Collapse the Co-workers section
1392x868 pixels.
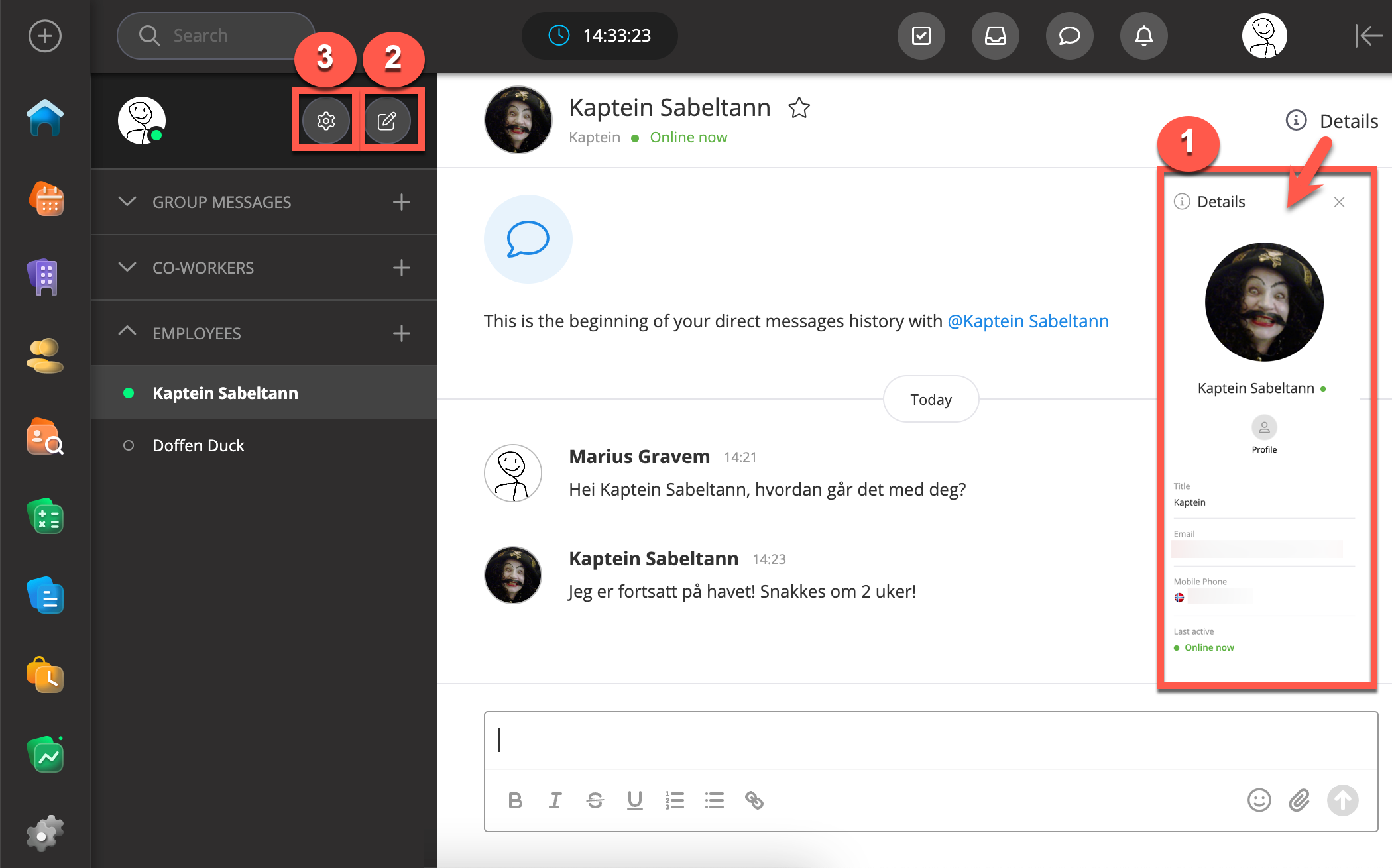click(x=127, y=267)
